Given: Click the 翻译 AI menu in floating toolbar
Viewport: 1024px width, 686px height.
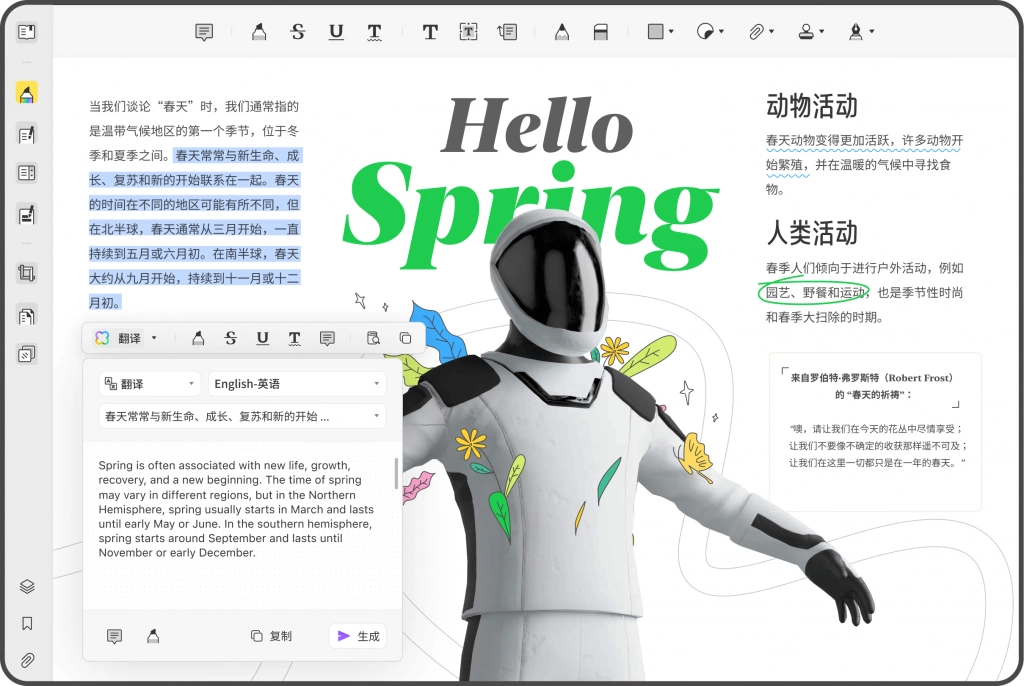Looking at the screenshot, I should point(126,338).
